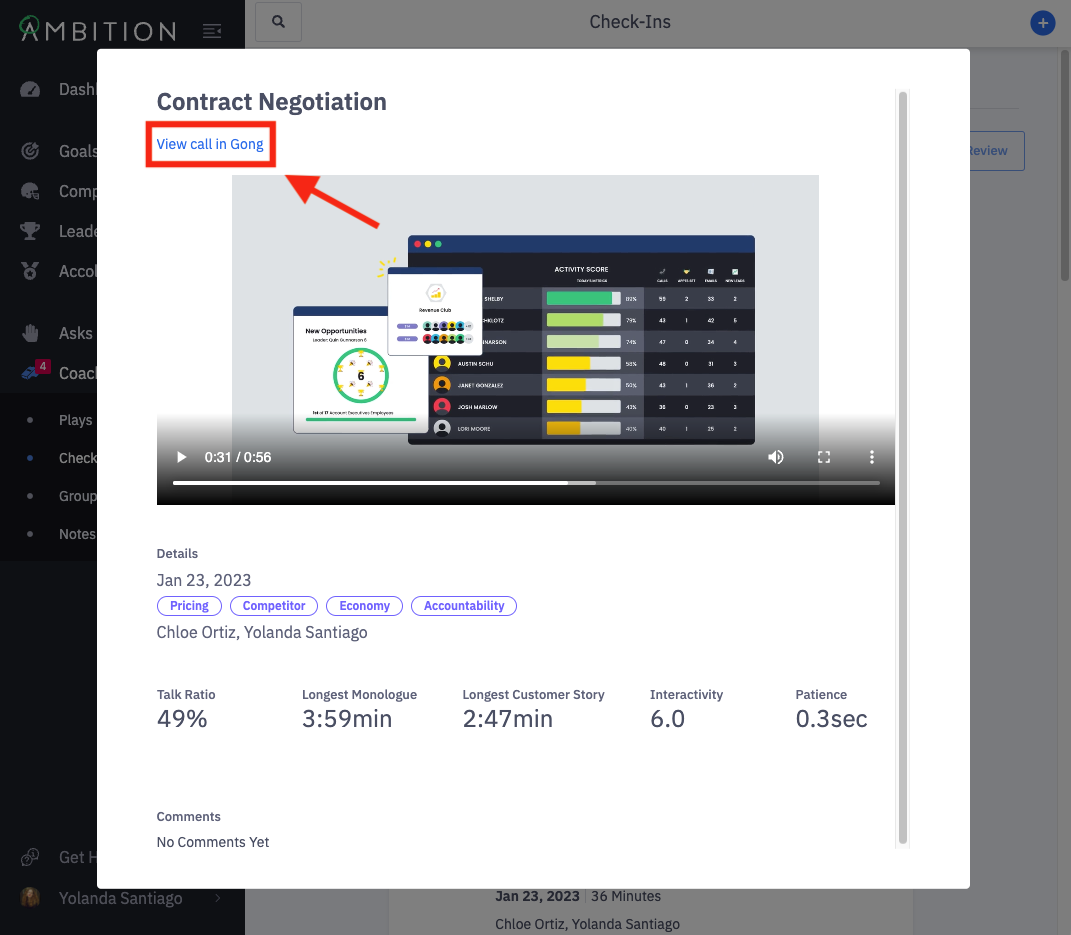The image size is (1071, 935).
Task: Click the search magnifier icon in header
Action: [278, 22]
